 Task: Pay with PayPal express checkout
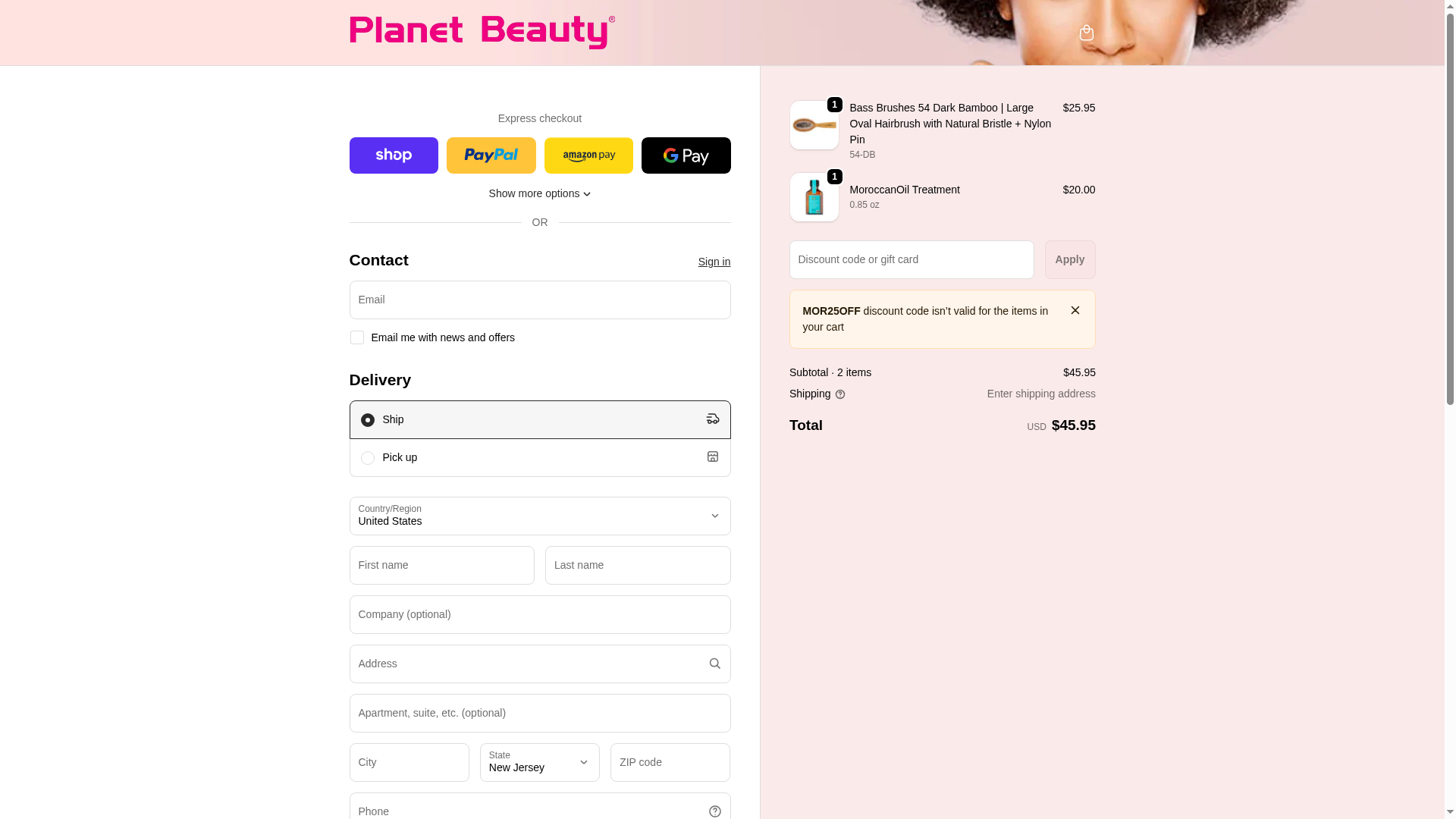(x=491, y=155)
